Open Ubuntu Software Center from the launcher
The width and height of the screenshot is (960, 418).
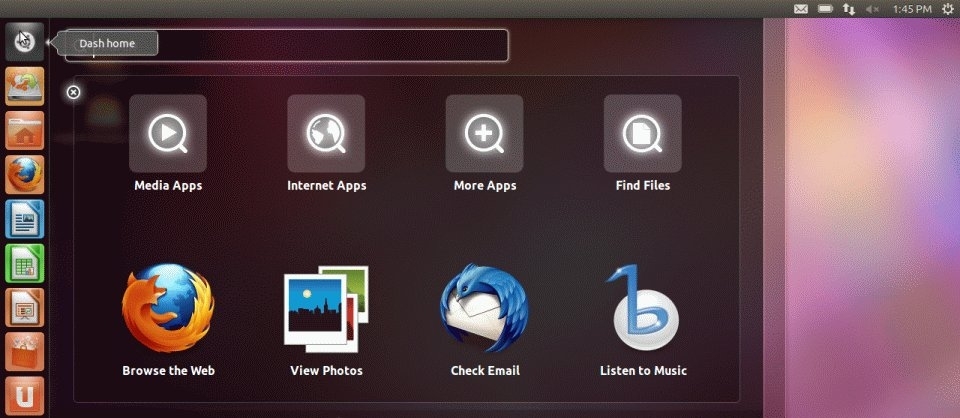tap(24, 351)
